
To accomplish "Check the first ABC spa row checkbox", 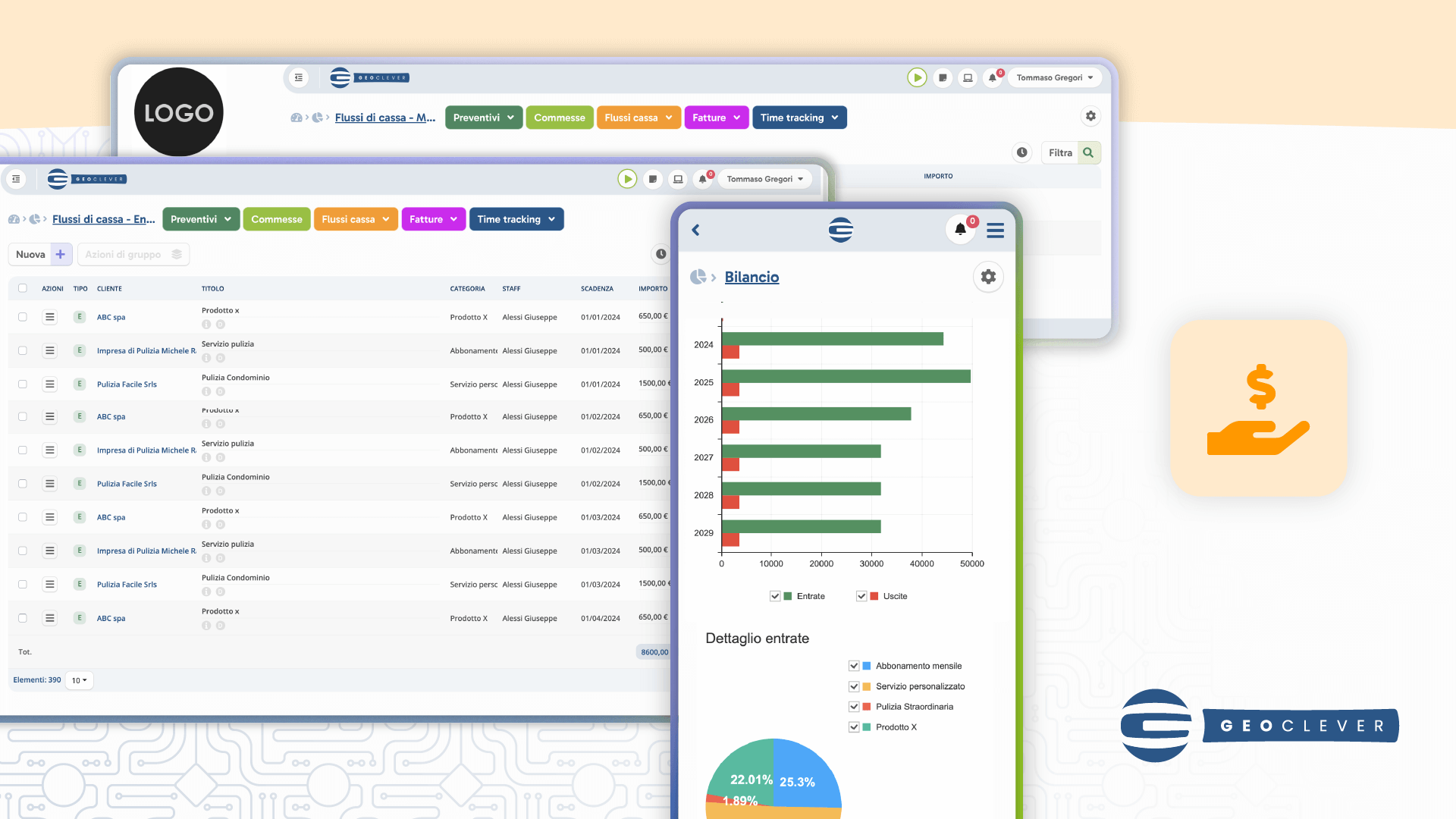I will pyautogui.click(x=23, y=317).
